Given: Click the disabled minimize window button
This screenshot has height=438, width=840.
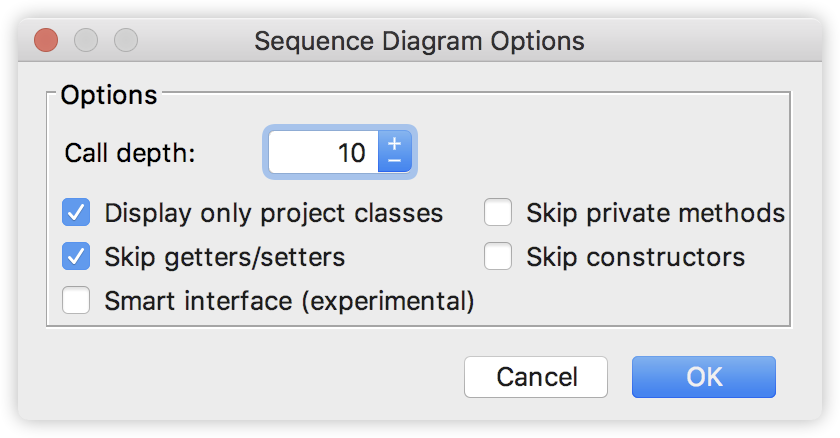Looking at the screenshot, I should [x=86, y=41].
